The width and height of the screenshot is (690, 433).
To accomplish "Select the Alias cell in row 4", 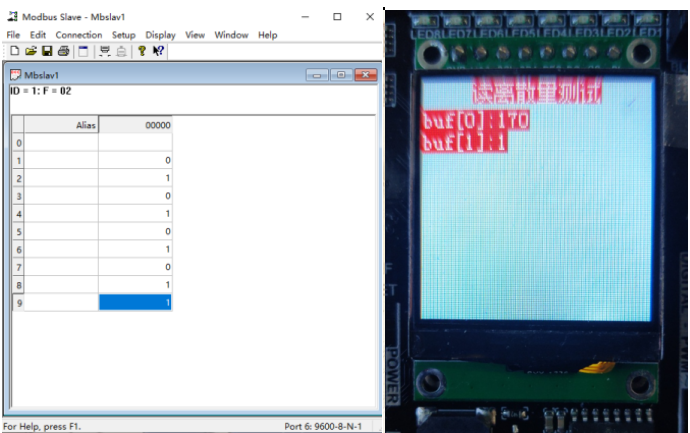I will pos(61,214).
